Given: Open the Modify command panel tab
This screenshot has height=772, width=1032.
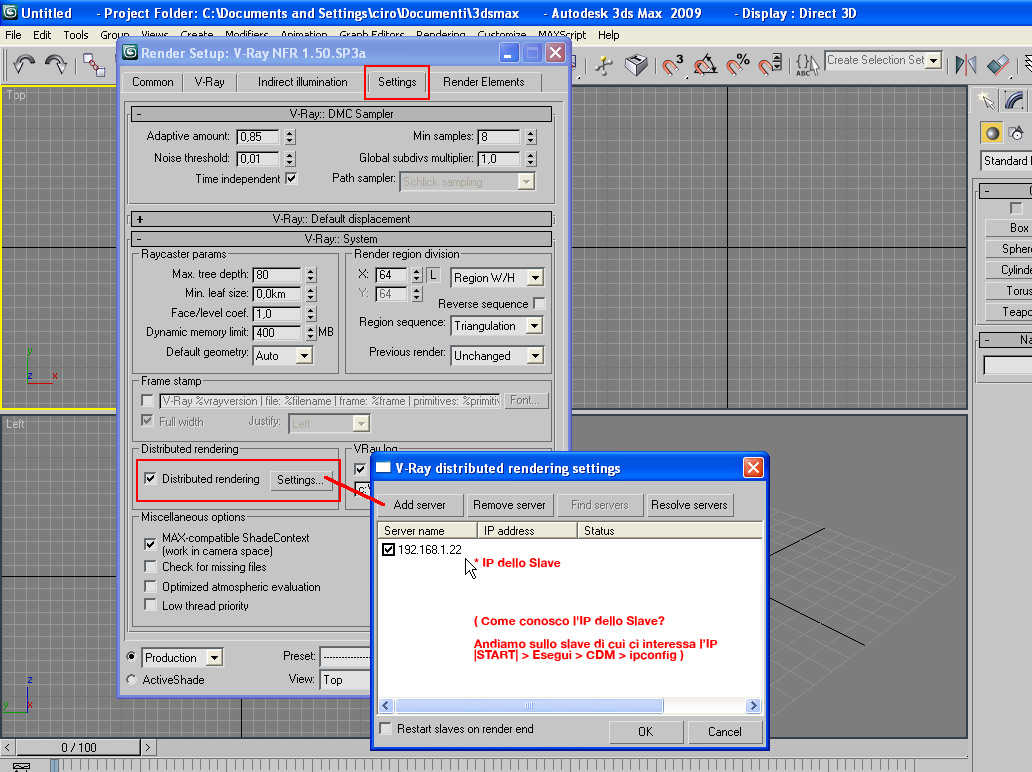Looking at the screenshot, I should (1014, 100).
